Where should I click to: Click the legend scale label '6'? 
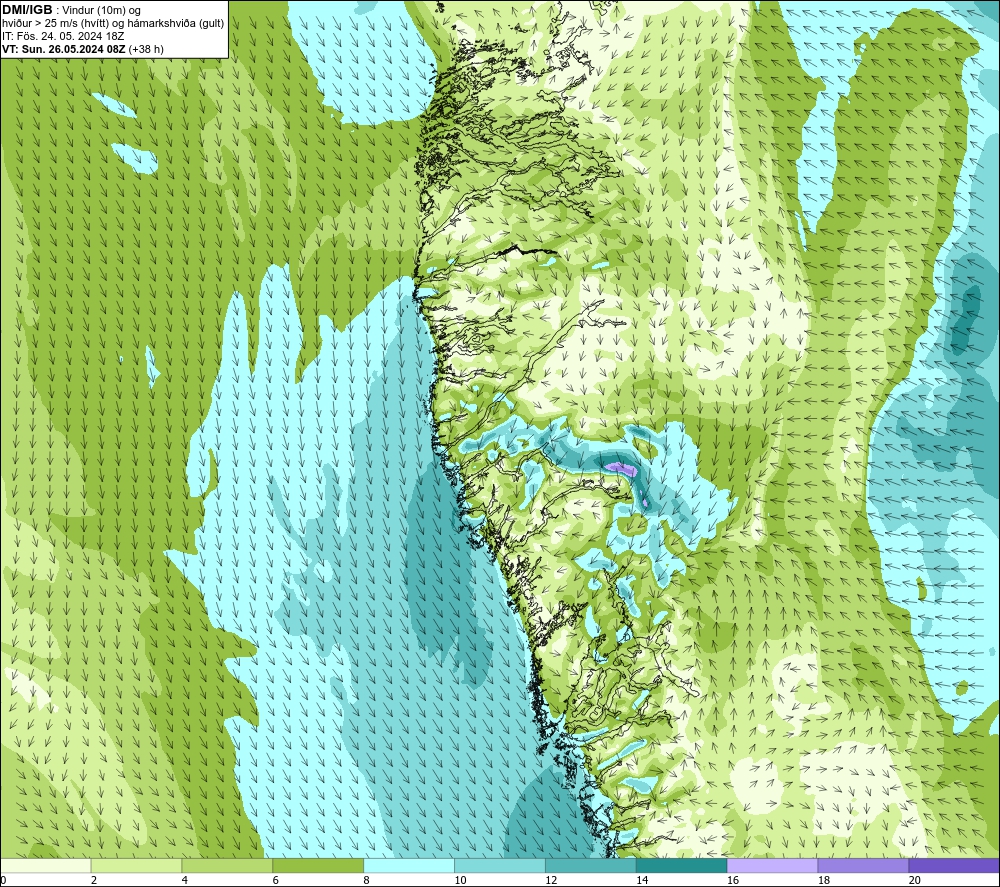(276, 880)
